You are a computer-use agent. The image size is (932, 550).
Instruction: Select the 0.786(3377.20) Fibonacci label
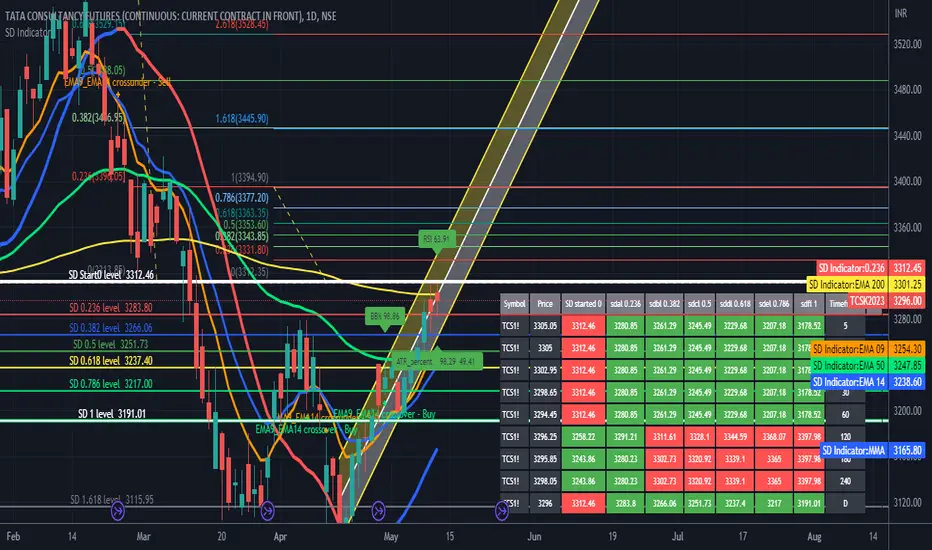pos(241,197)
